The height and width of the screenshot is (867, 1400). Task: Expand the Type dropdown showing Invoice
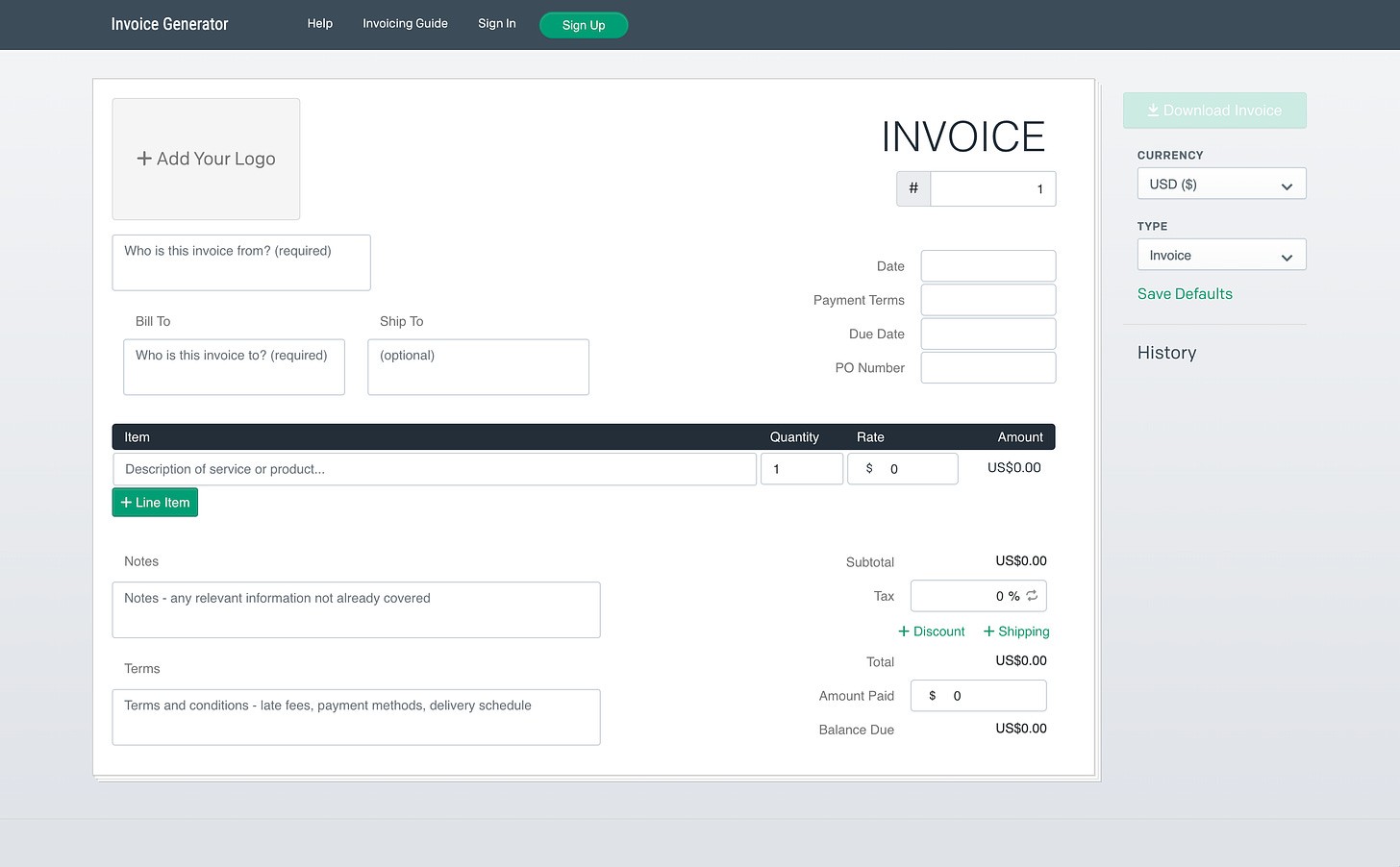tap(1221, 256)
